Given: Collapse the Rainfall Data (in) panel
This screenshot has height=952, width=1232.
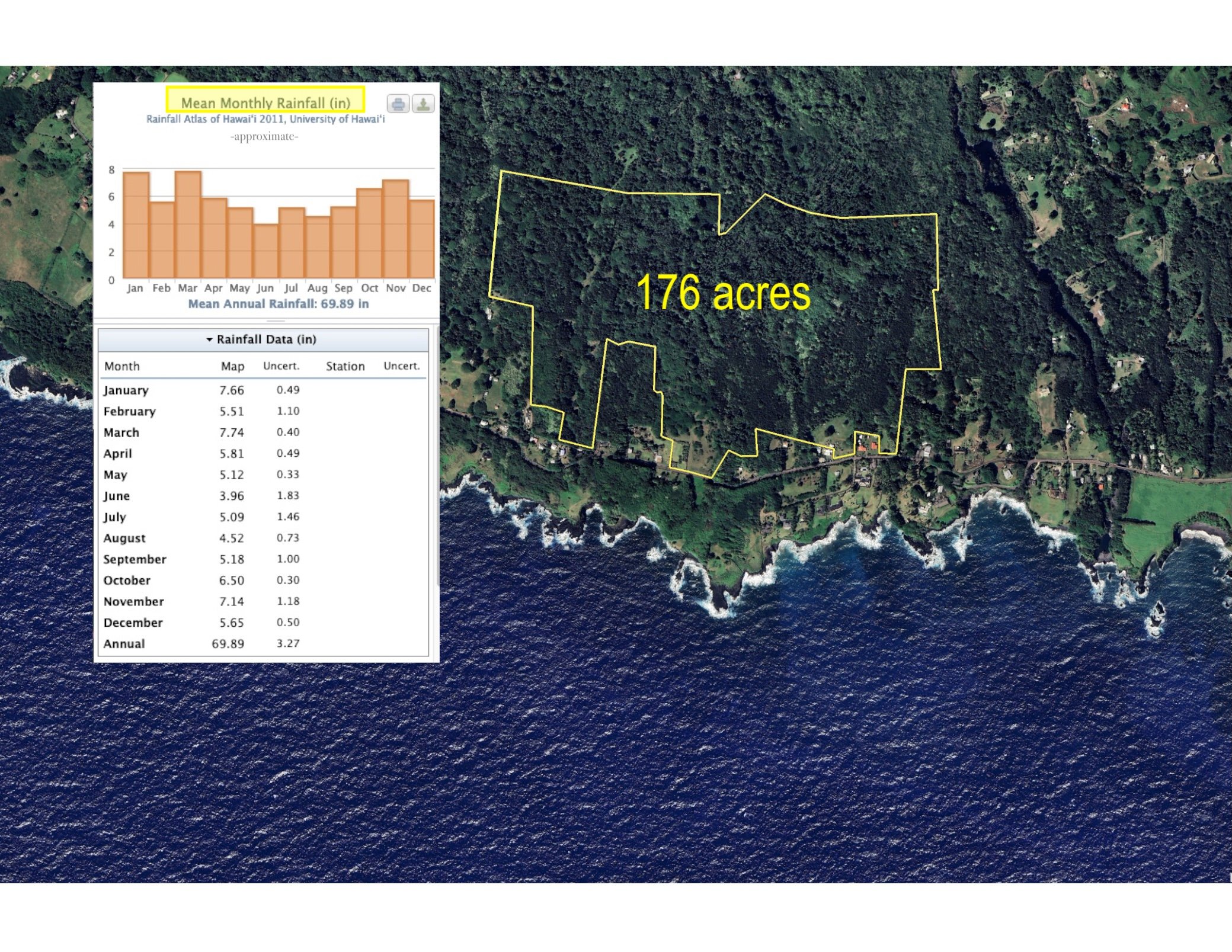Looking at the screenshot, I should click(x=263, y=339).
